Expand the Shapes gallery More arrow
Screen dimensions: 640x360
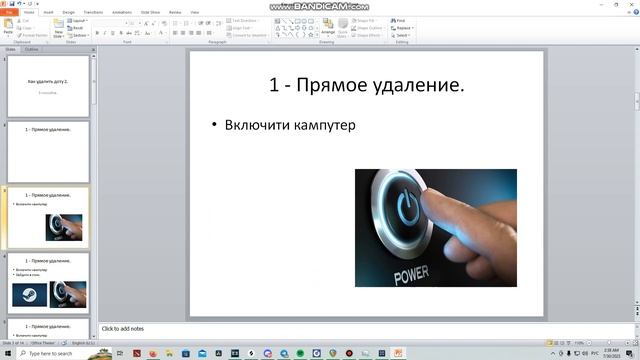pos(317,36)
